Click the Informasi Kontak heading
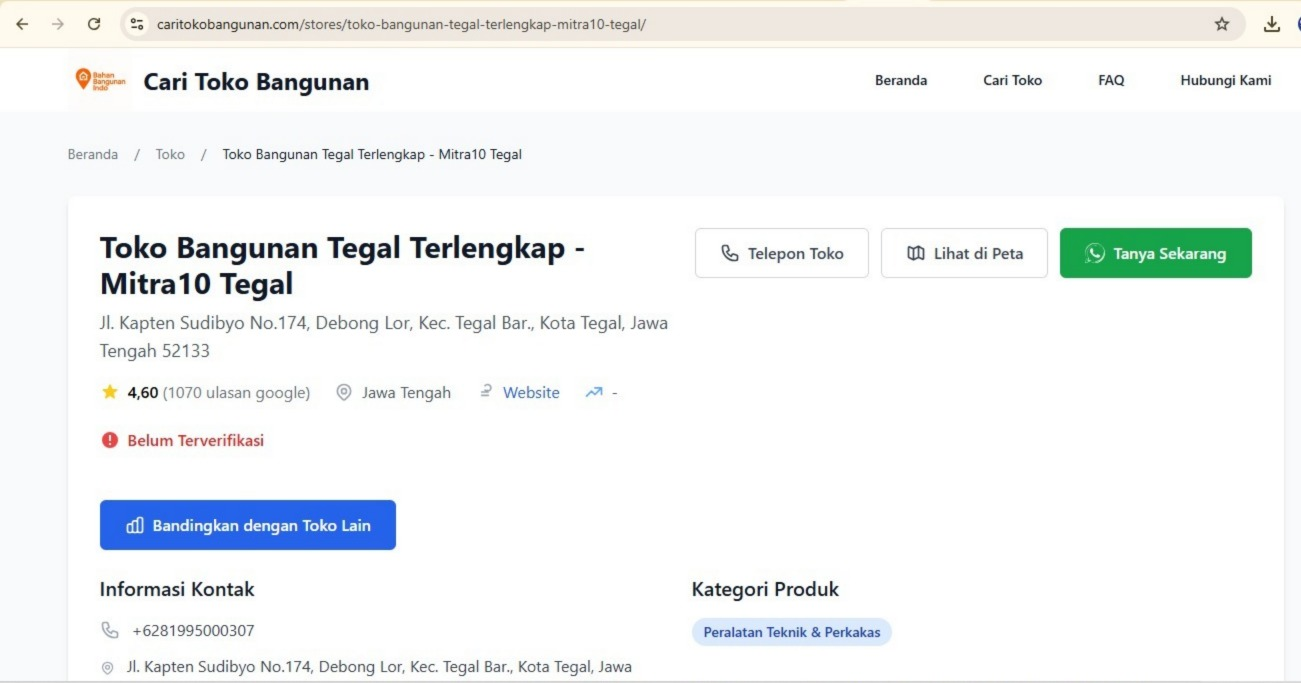 pos(177,589)
